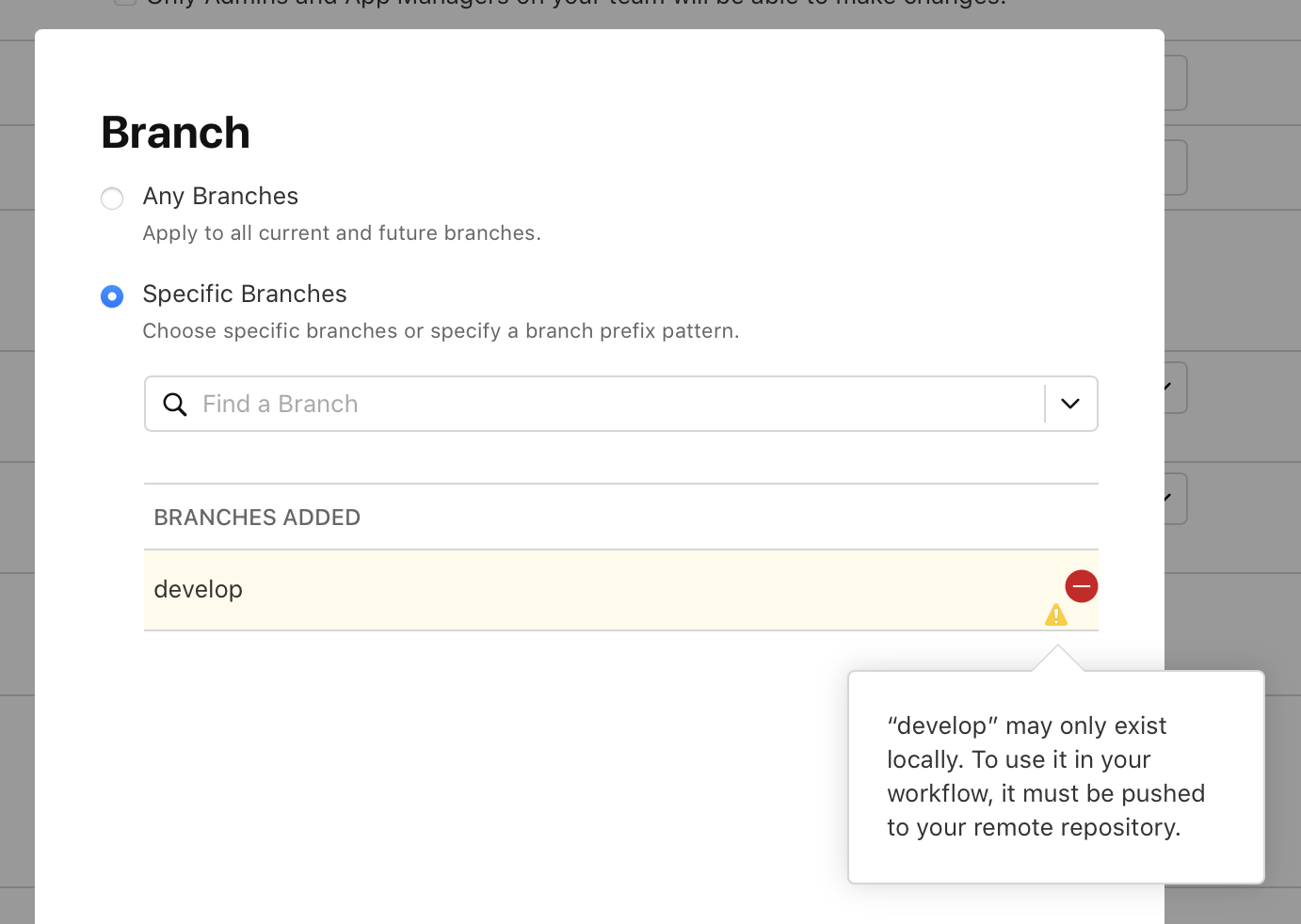Open lower dimmed dropdown behind the dialog

tap(1175, 498)
